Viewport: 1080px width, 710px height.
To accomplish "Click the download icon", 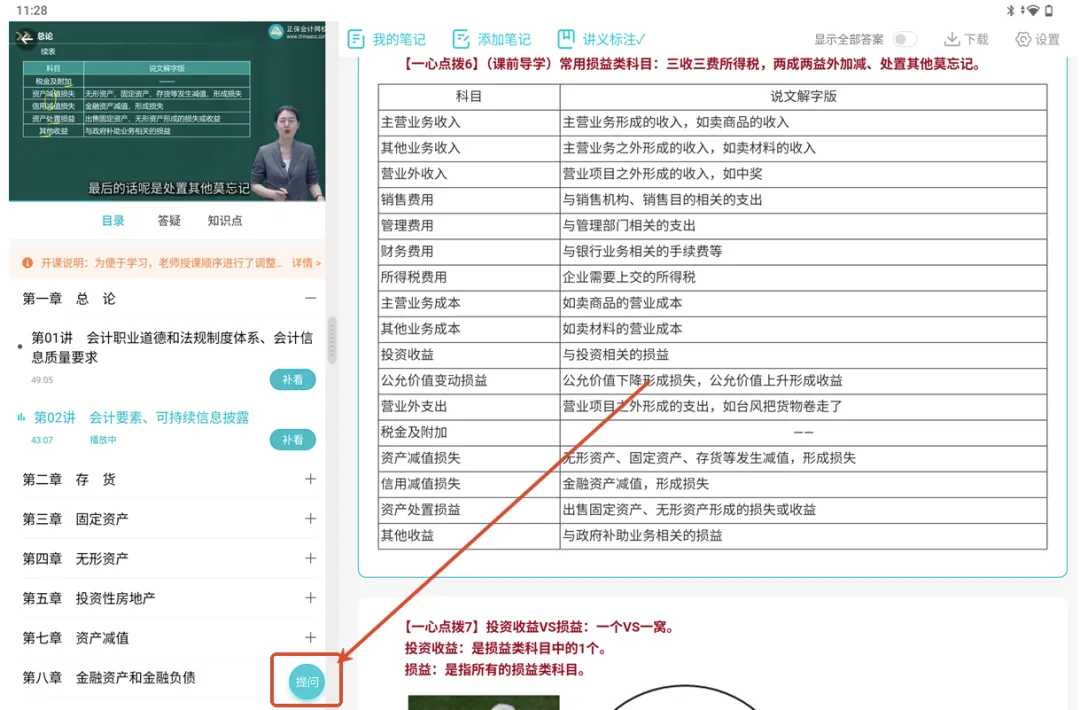I will pos(952,39).
